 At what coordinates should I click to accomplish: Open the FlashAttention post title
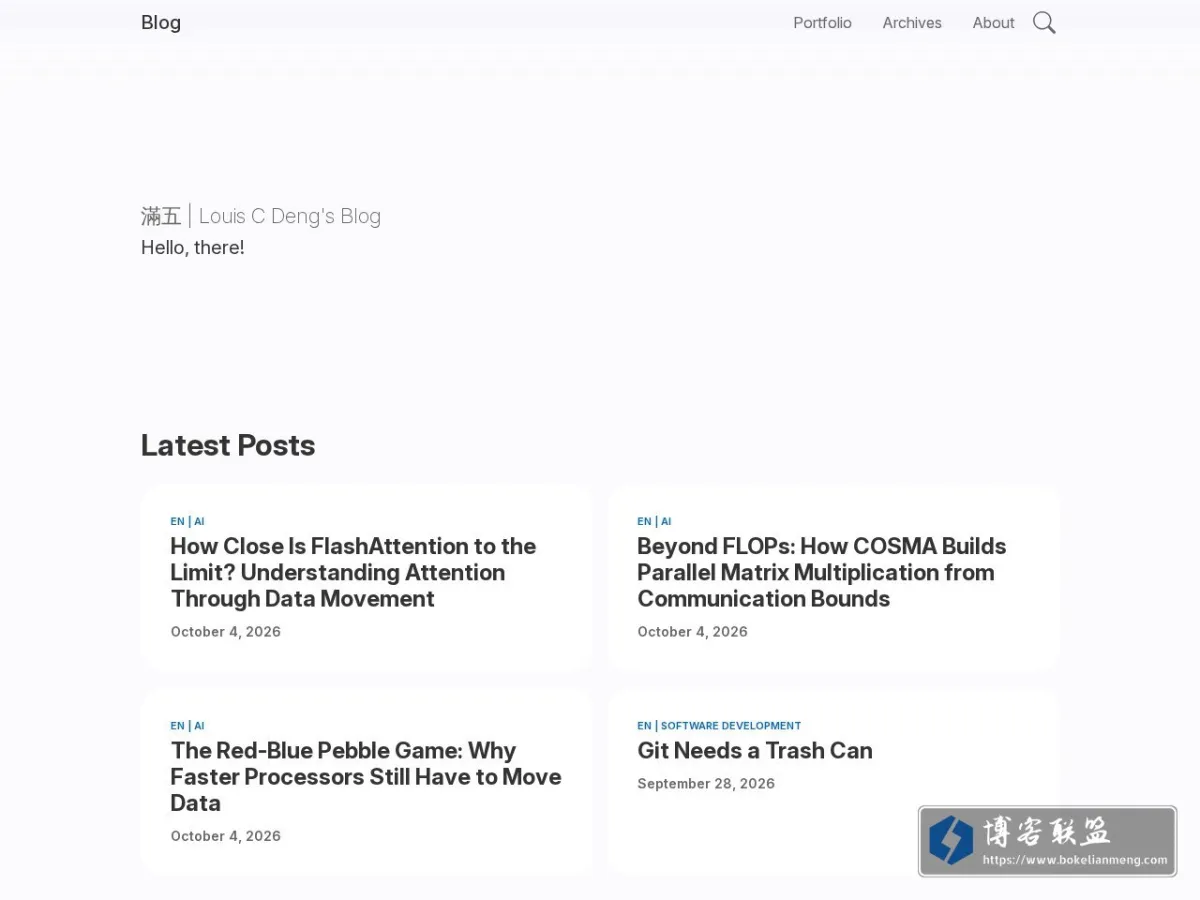[353, 572]
